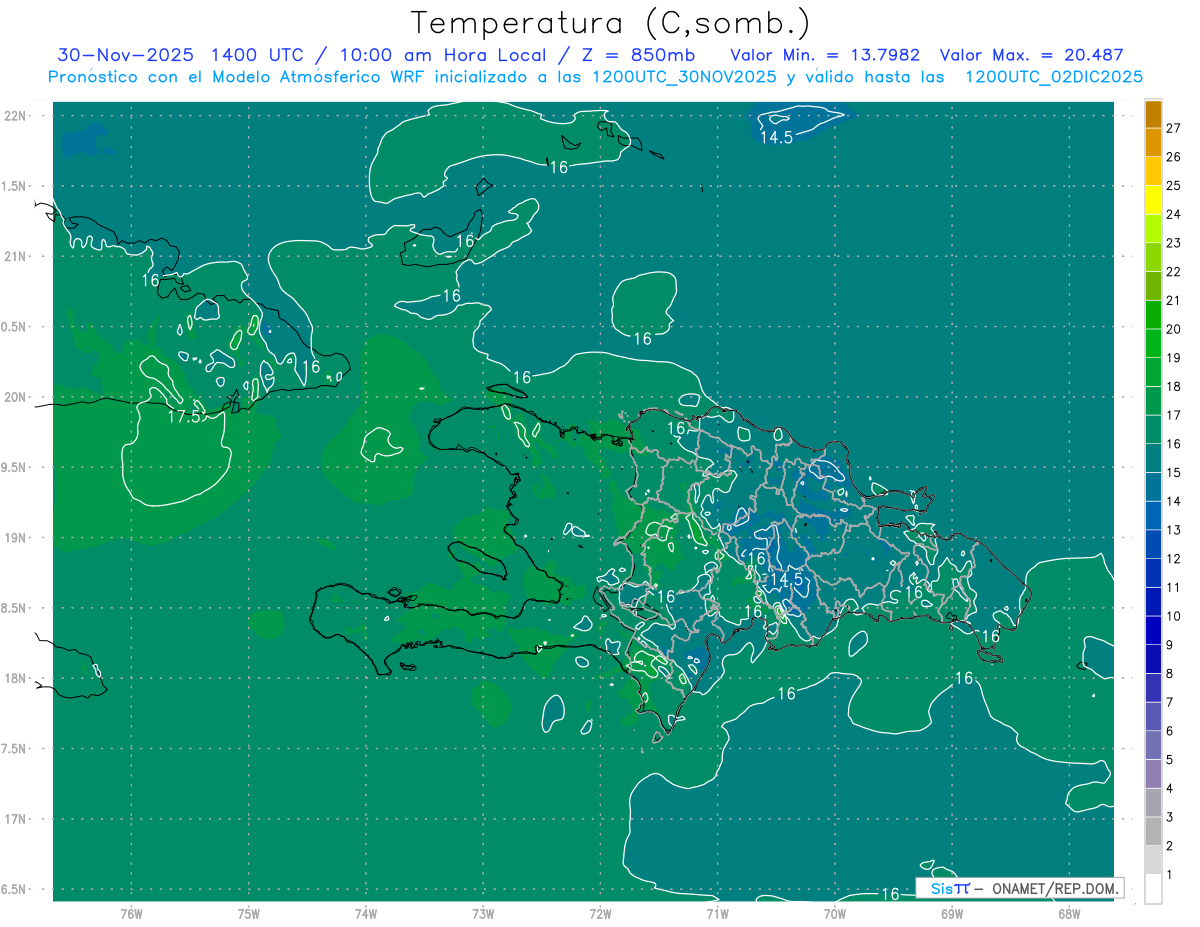This screenshot has width=1200, height=927.
Task: Click the 76W longitude axis label
Action: point(131,913)
